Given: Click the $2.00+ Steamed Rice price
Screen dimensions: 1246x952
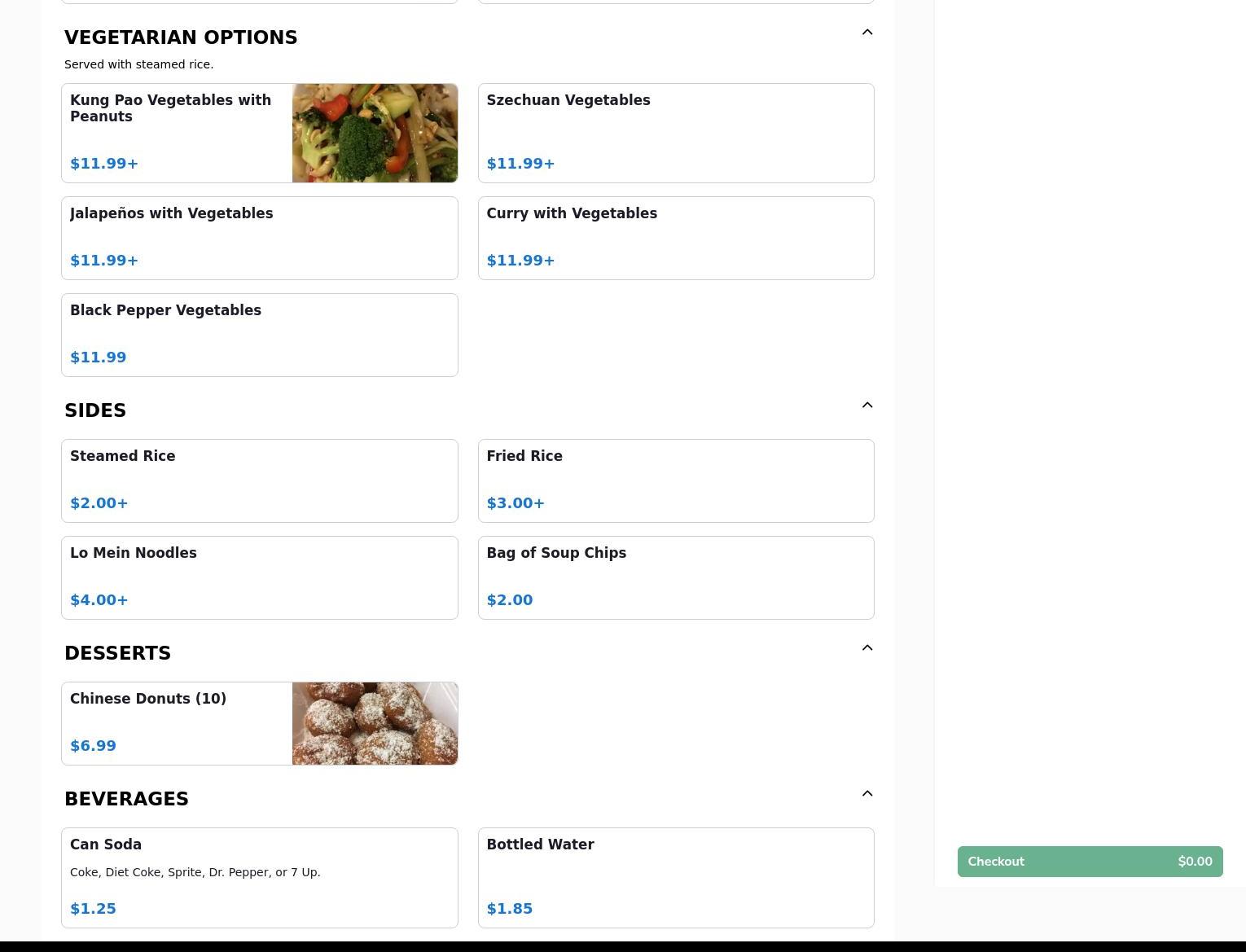Looking at the screenshot, I should point(99,503).
